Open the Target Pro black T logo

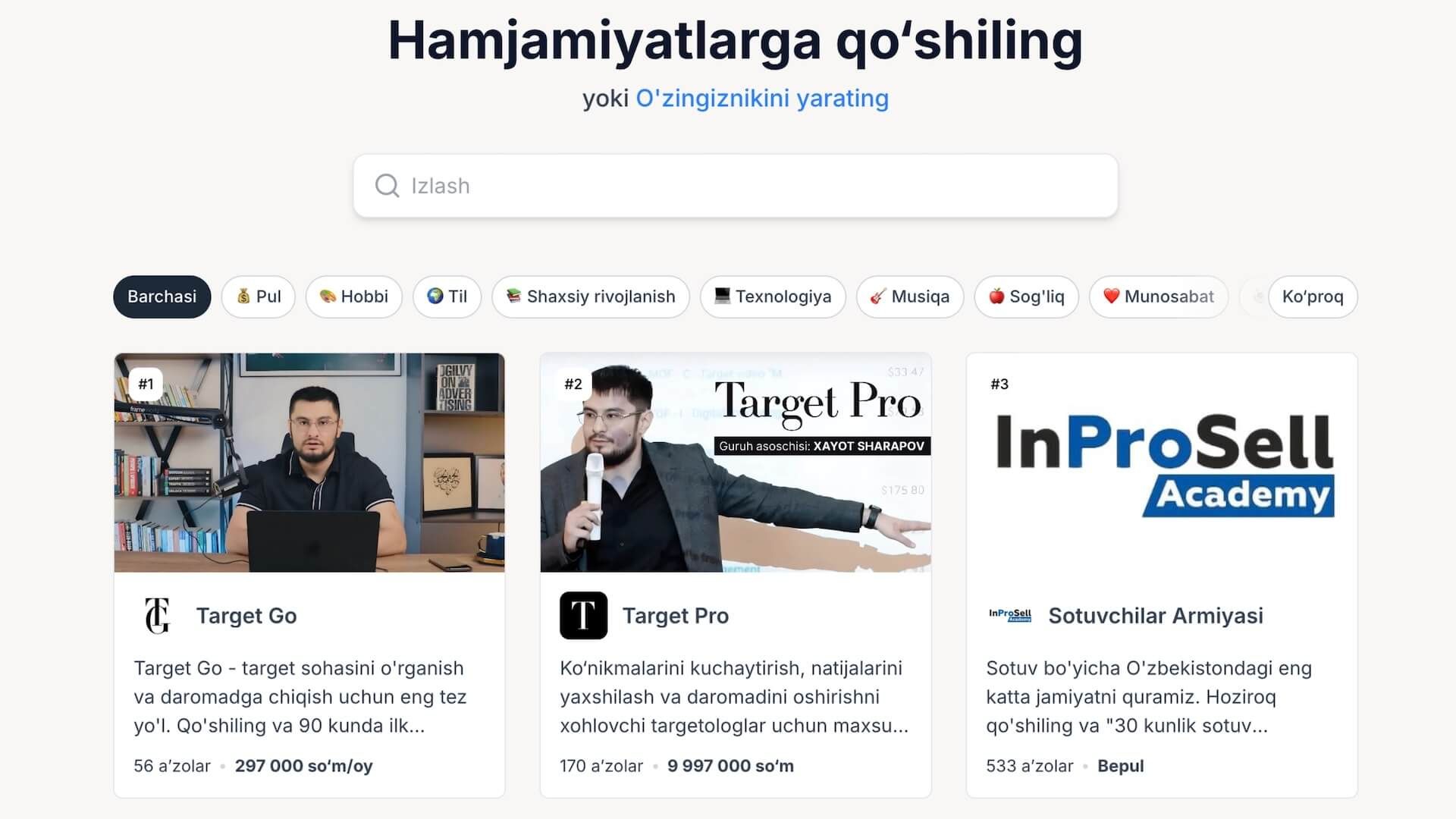click(x=583, y=616)
